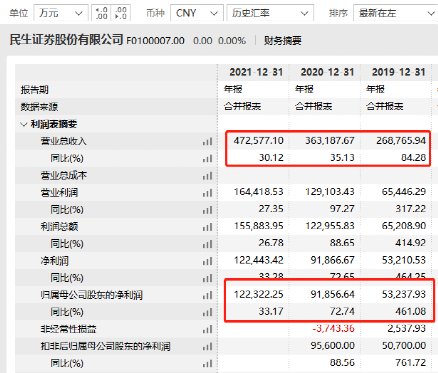Click the 报告期 row label

pyautogui.click(x=34, y=90)
